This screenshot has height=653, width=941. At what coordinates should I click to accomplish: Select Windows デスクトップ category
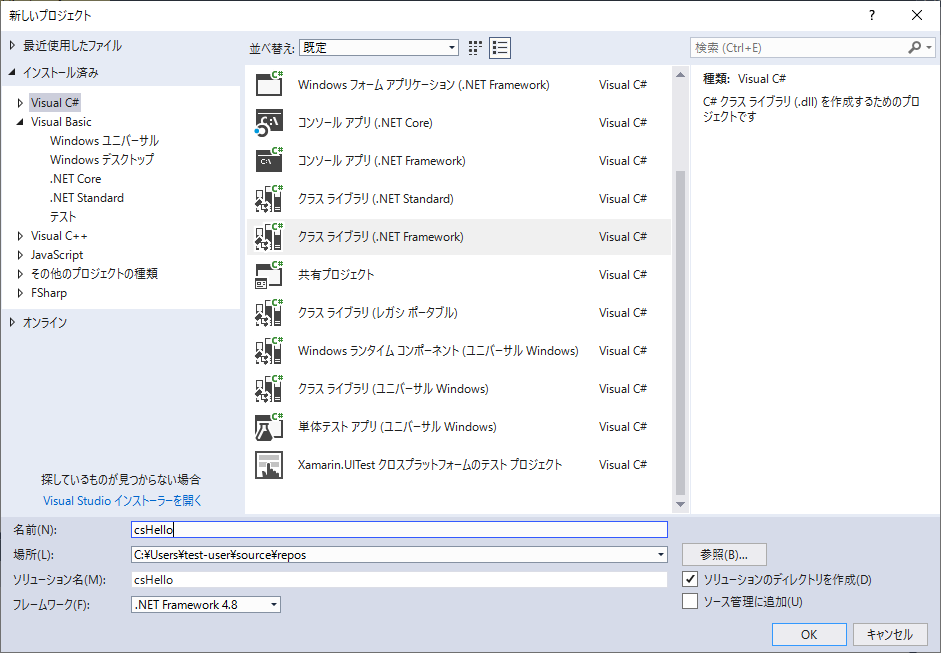point(102,160)
